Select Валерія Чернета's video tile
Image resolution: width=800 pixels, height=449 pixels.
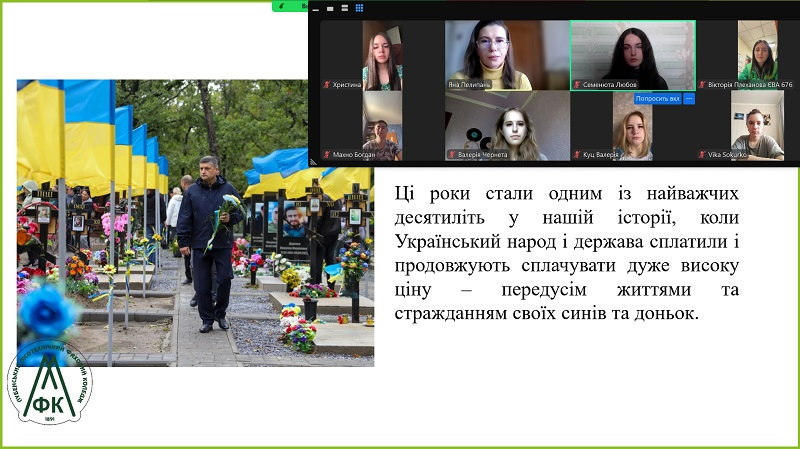(507, 126)
